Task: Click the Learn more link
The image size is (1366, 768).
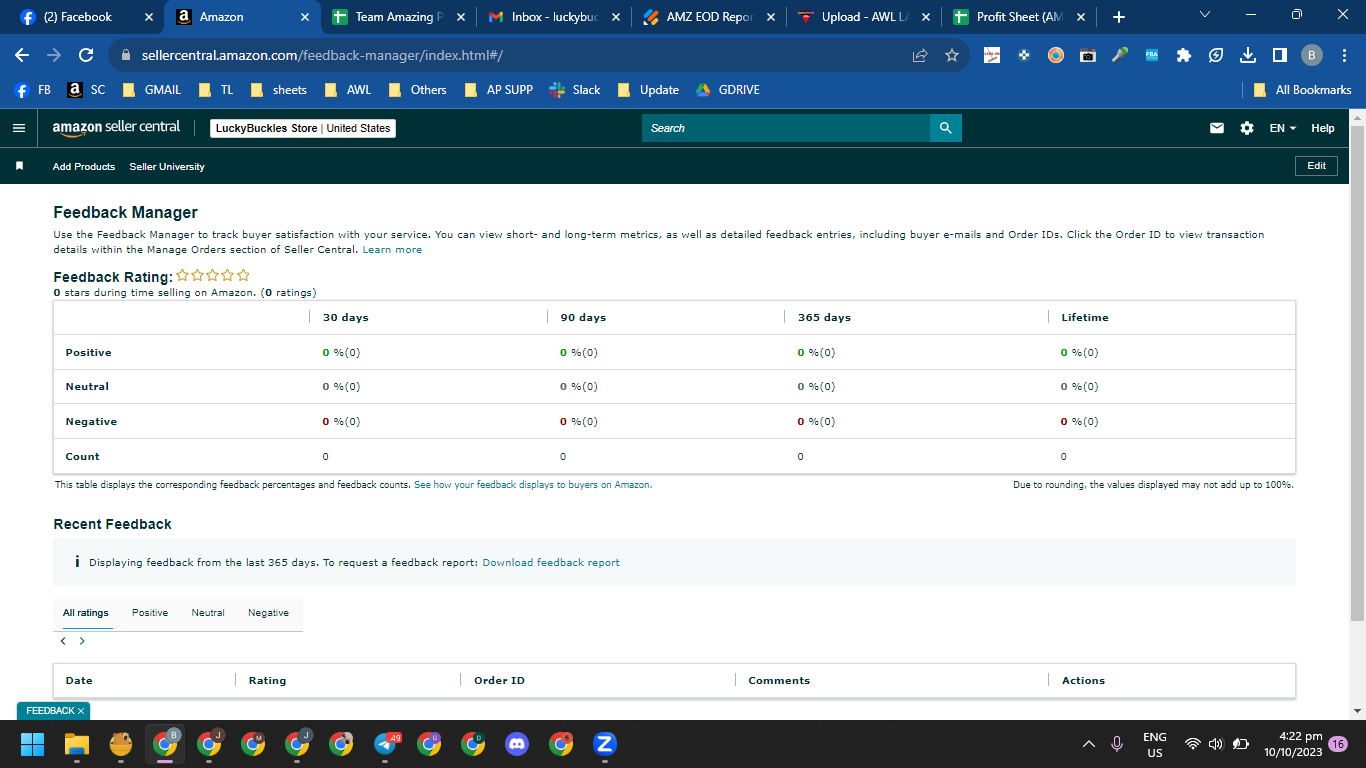Action: tap(392, 250)
